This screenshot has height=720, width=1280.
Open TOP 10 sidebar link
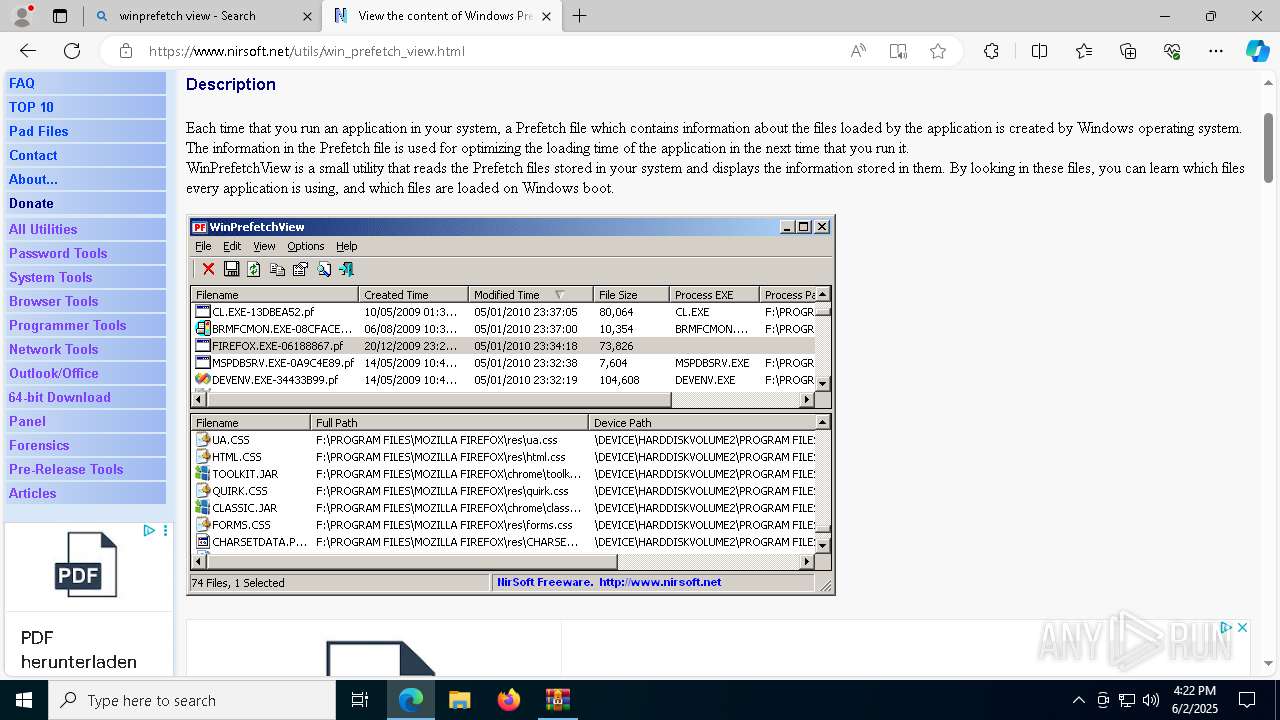[31, 107]
